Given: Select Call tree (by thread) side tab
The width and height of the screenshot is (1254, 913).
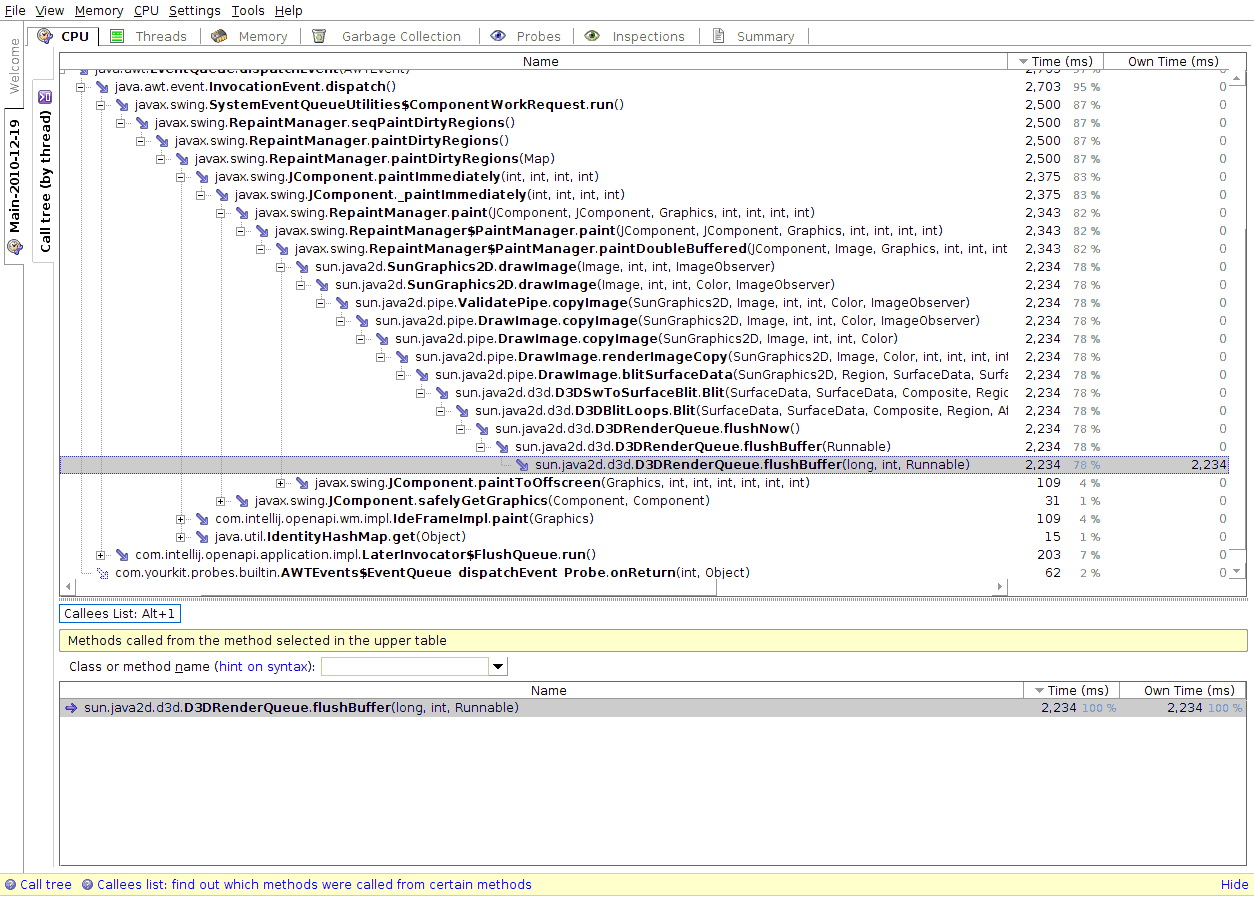Looking at the screenshot, I should tap(45, 171).
